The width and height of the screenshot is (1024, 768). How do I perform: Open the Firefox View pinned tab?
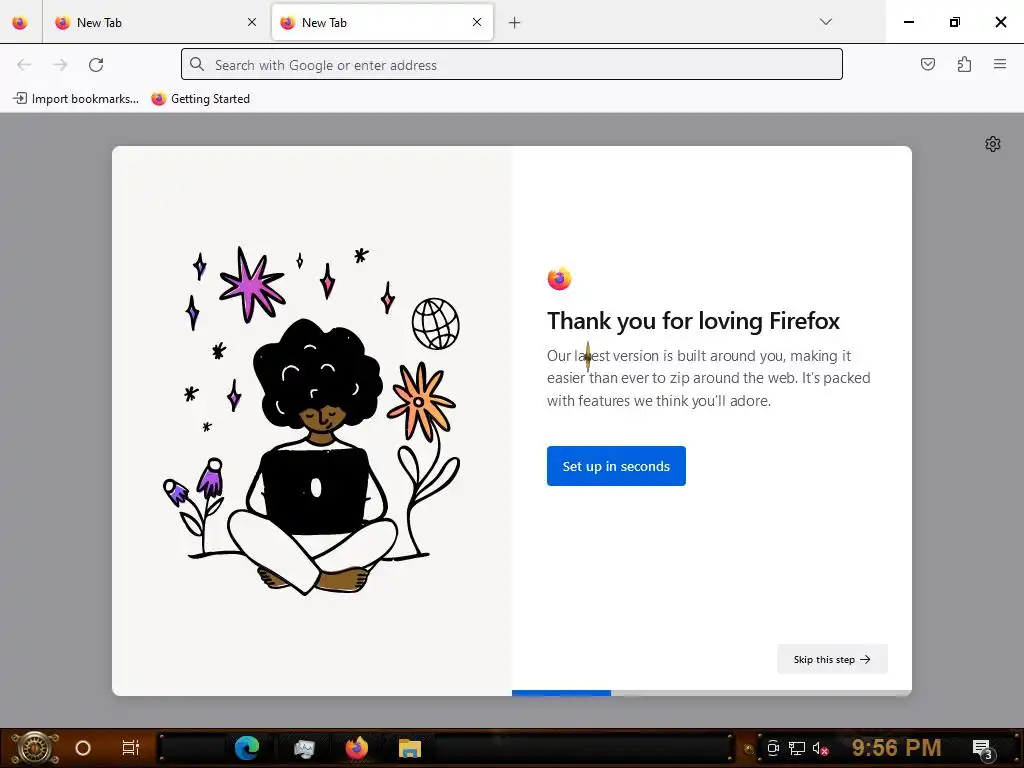tap(20, 22)
